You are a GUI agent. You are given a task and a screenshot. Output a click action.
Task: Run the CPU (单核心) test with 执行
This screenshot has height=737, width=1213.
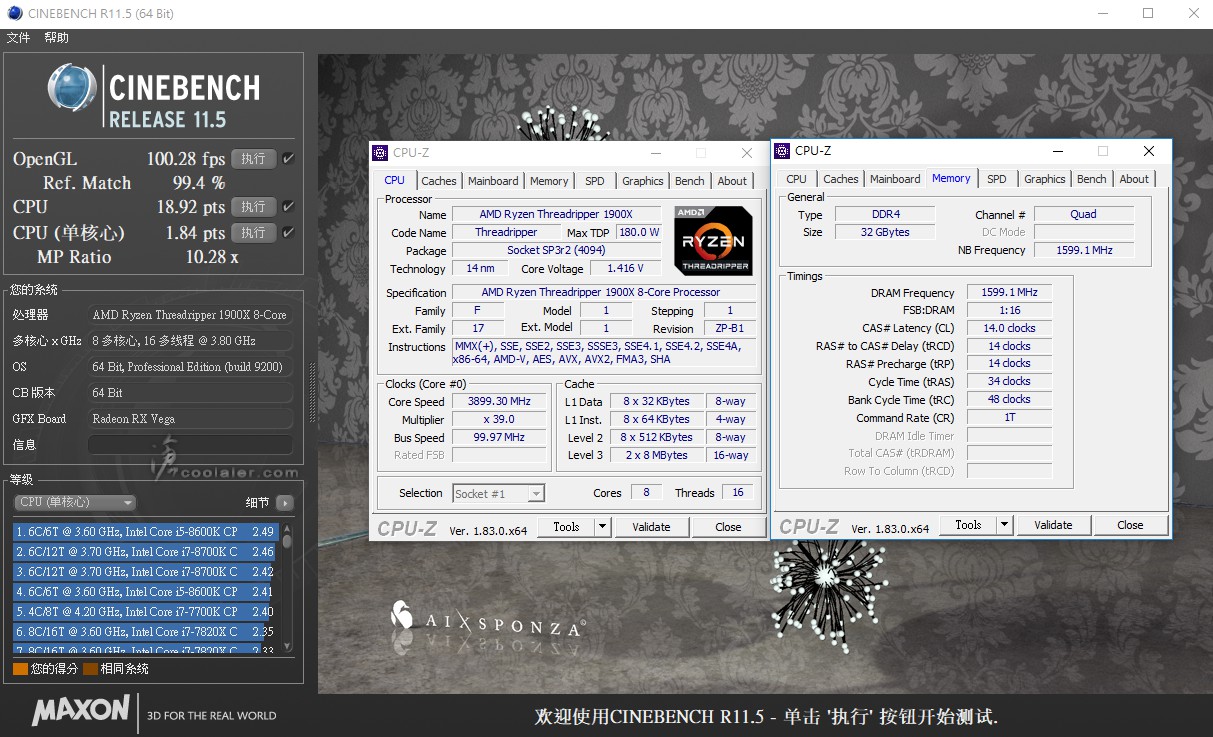(x=253, y=233)
